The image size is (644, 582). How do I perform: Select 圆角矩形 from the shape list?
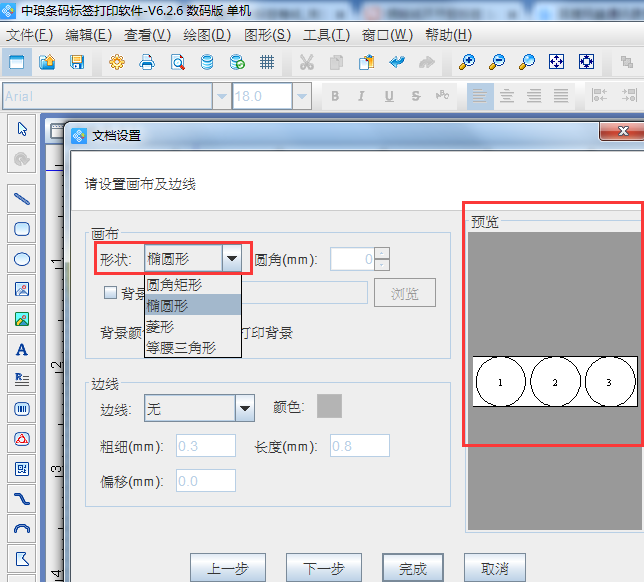click(174, 284)
